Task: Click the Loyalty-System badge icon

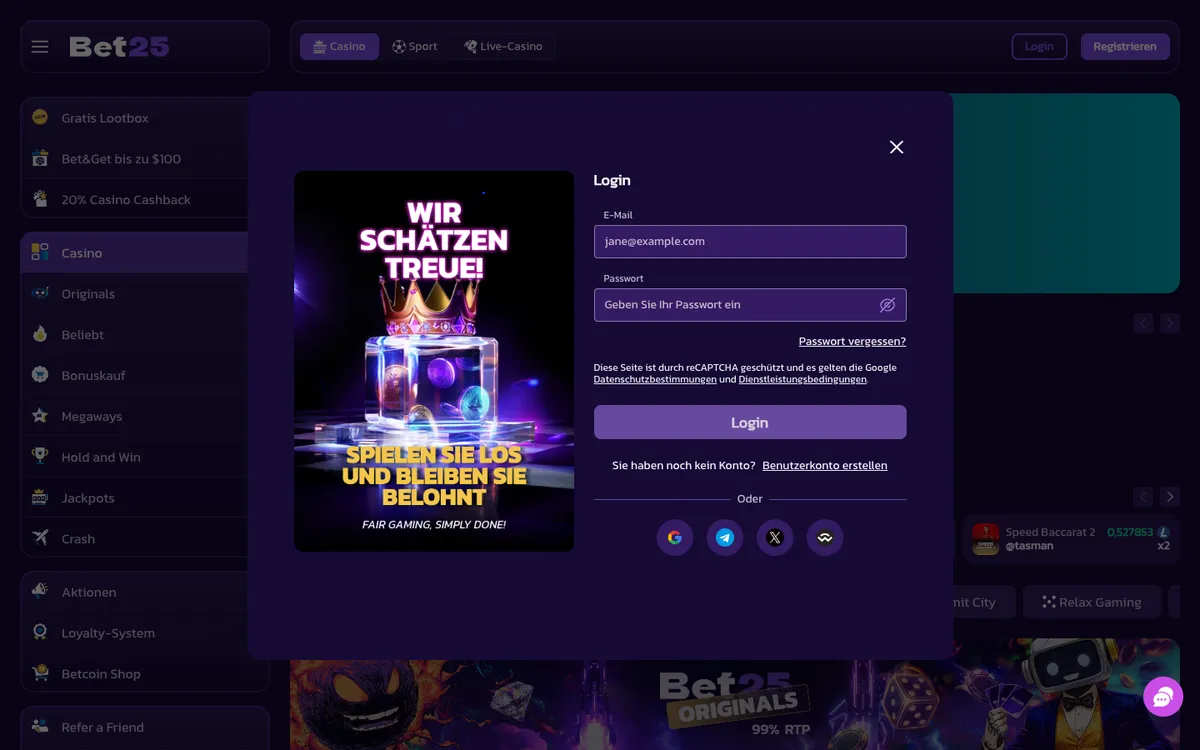Action: point(40,633)
